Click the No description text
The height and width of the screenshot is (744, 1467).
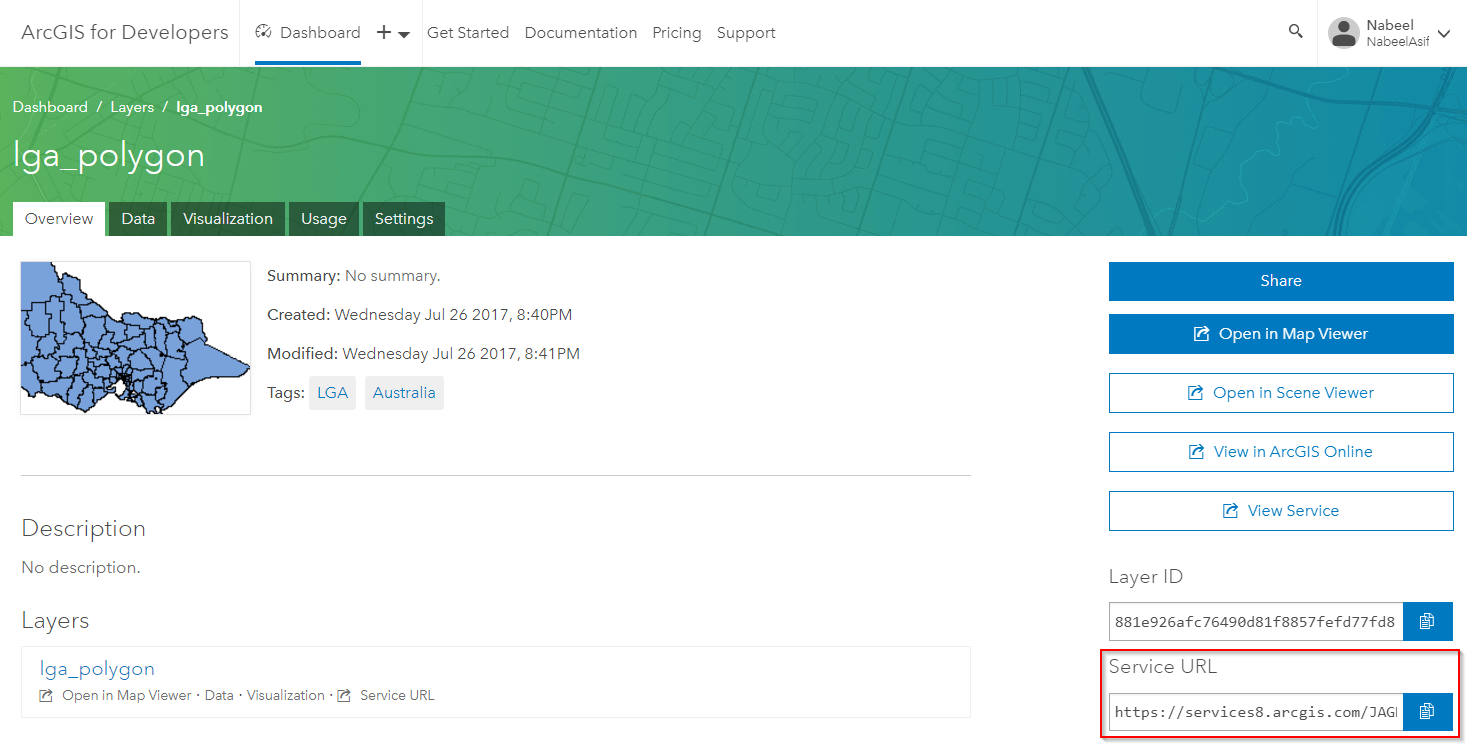(x=81, y=568)
